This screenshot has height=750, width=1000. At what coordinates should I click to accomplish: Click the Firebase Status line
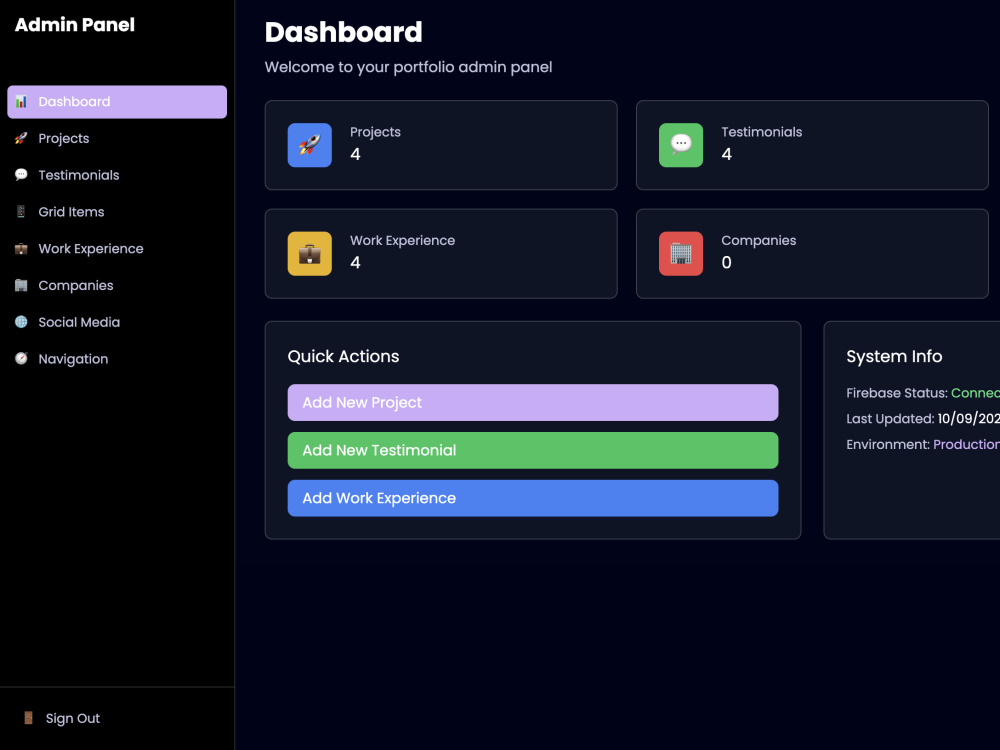coord(923,393)
